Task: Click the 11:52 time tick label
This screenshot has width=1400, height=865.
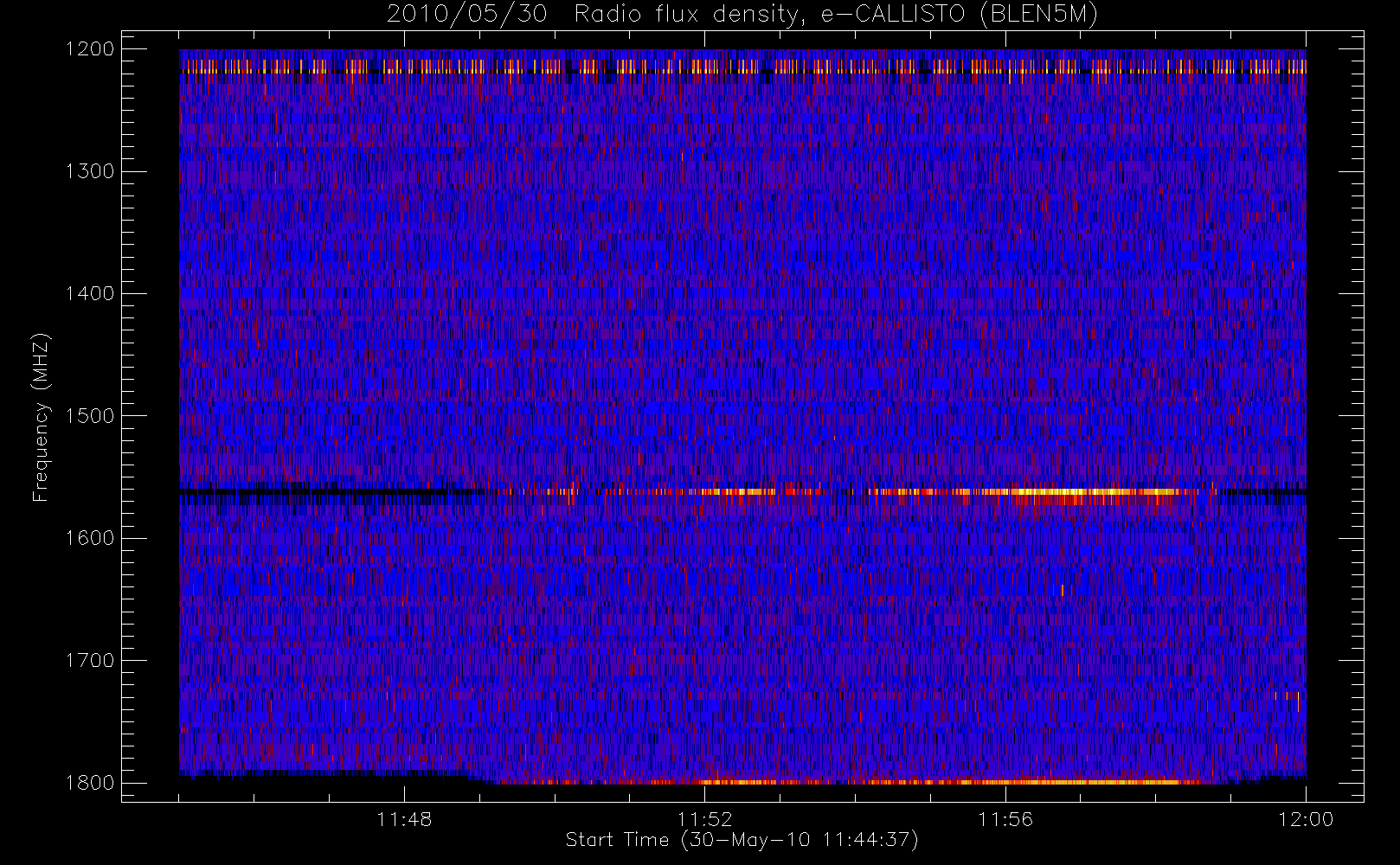Action: (x=704, y=819)
